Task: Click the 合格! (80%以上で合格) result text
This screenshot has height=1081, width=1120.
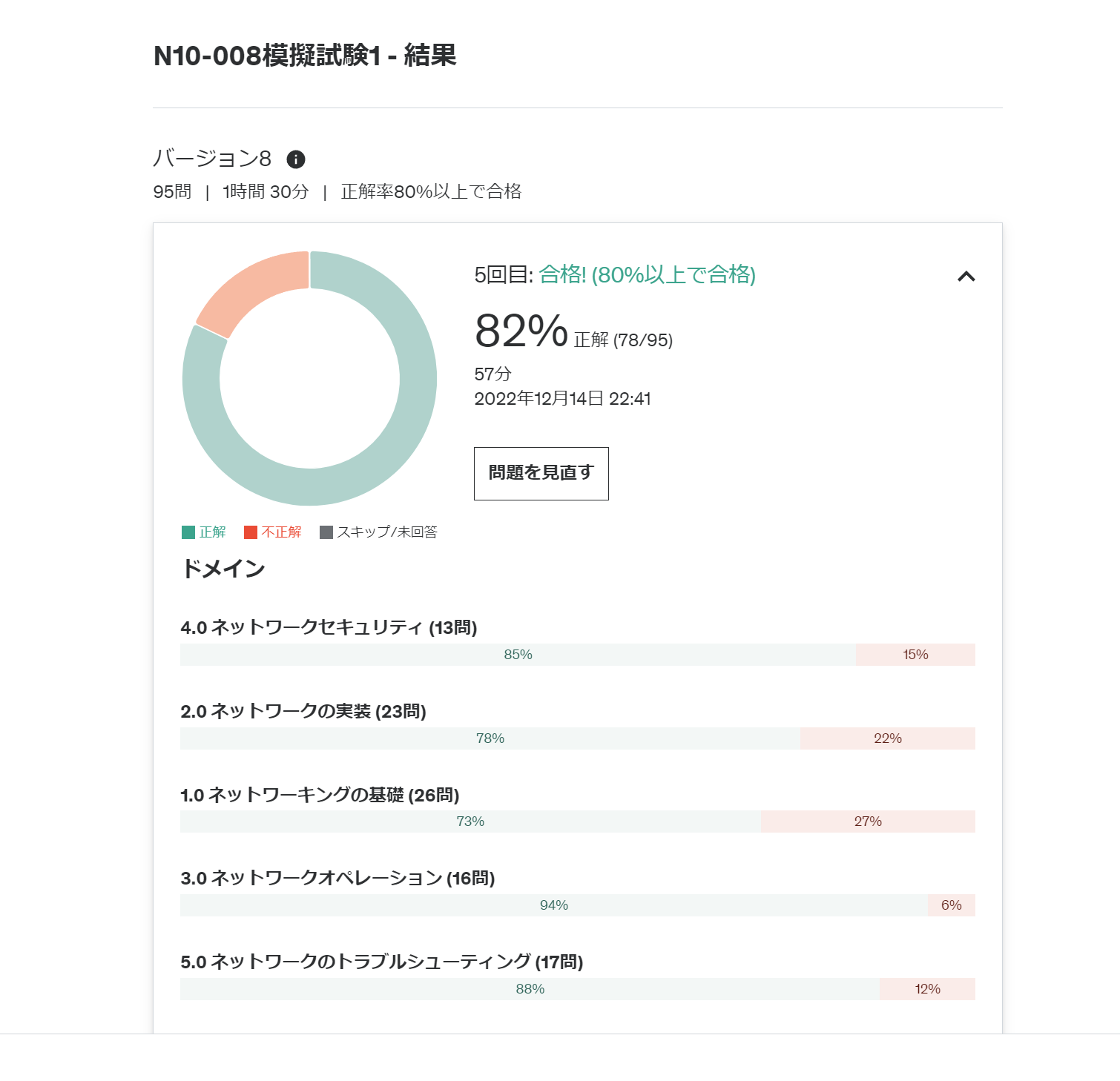Action: click(x=647, y=275)
